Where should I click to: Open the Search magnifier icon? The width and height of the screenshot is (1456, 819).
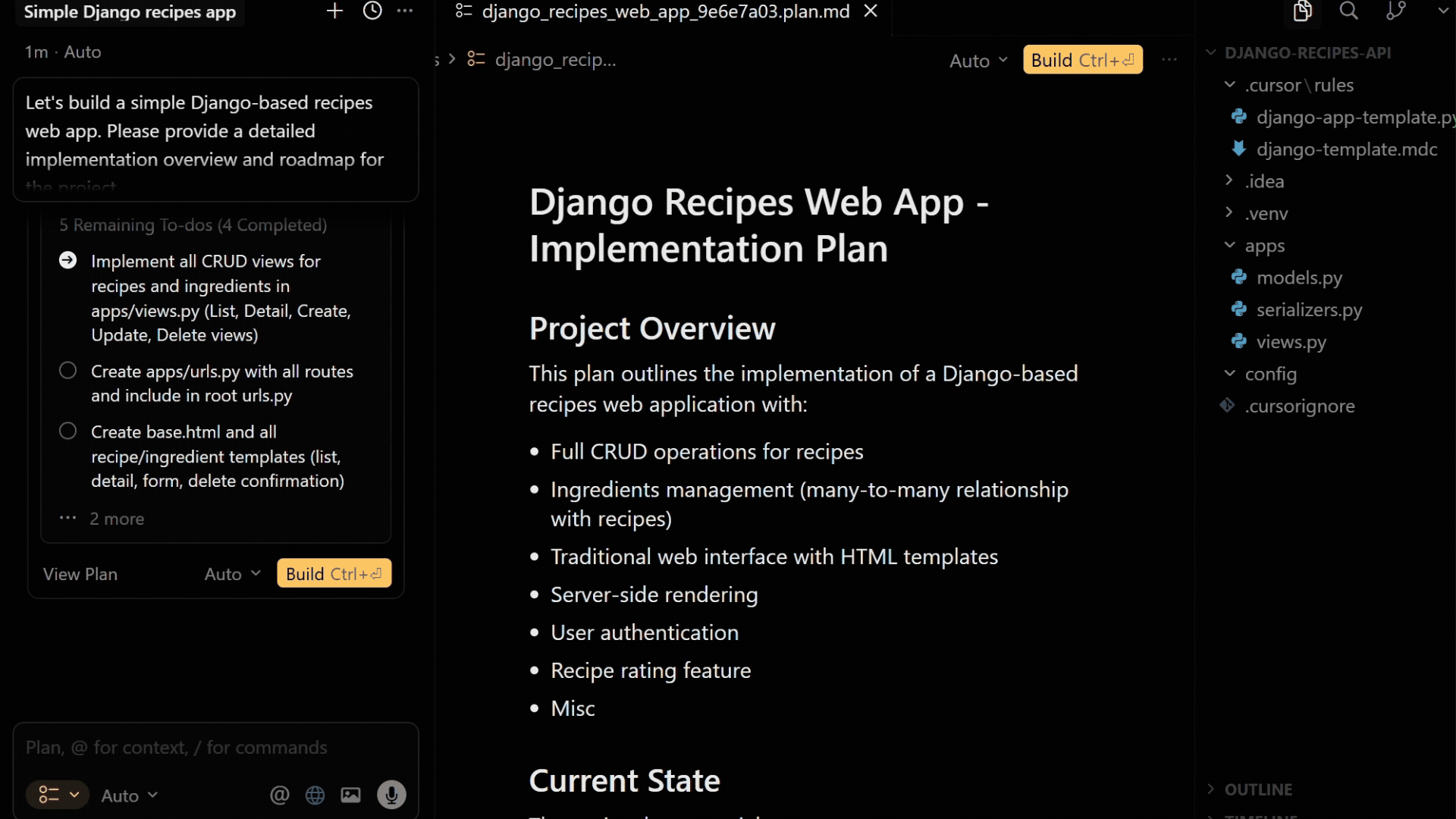(1349, 11)
